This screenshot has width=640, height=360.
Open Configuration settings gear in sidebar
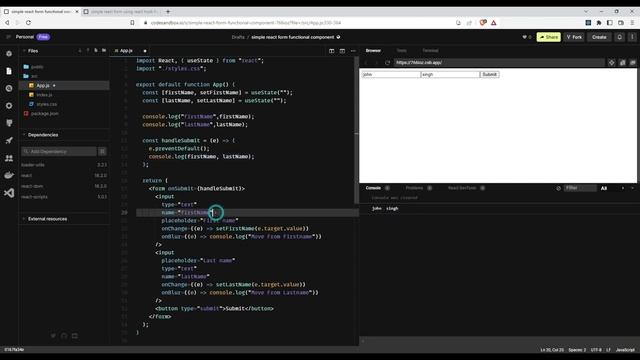pyautogui.click(x=9, y=106)
